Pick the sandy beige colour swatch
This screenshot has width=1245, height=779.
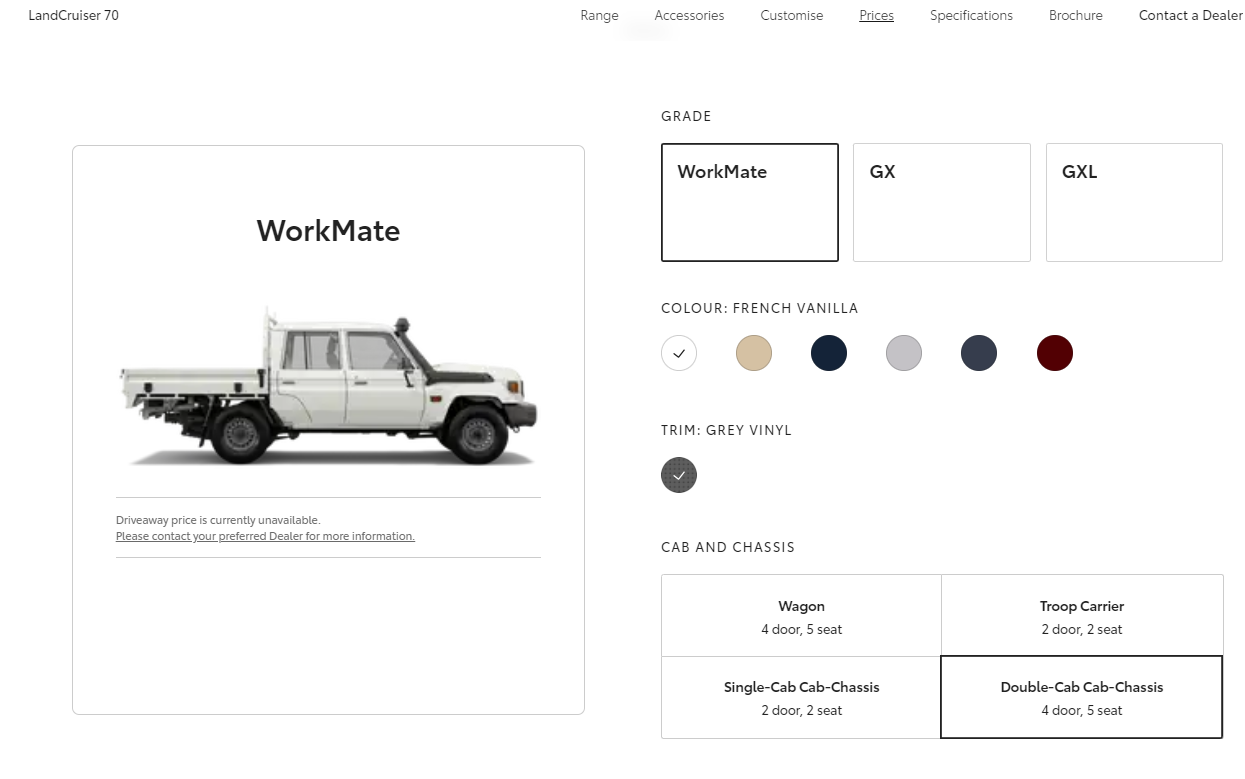click(x=754, y=353)
